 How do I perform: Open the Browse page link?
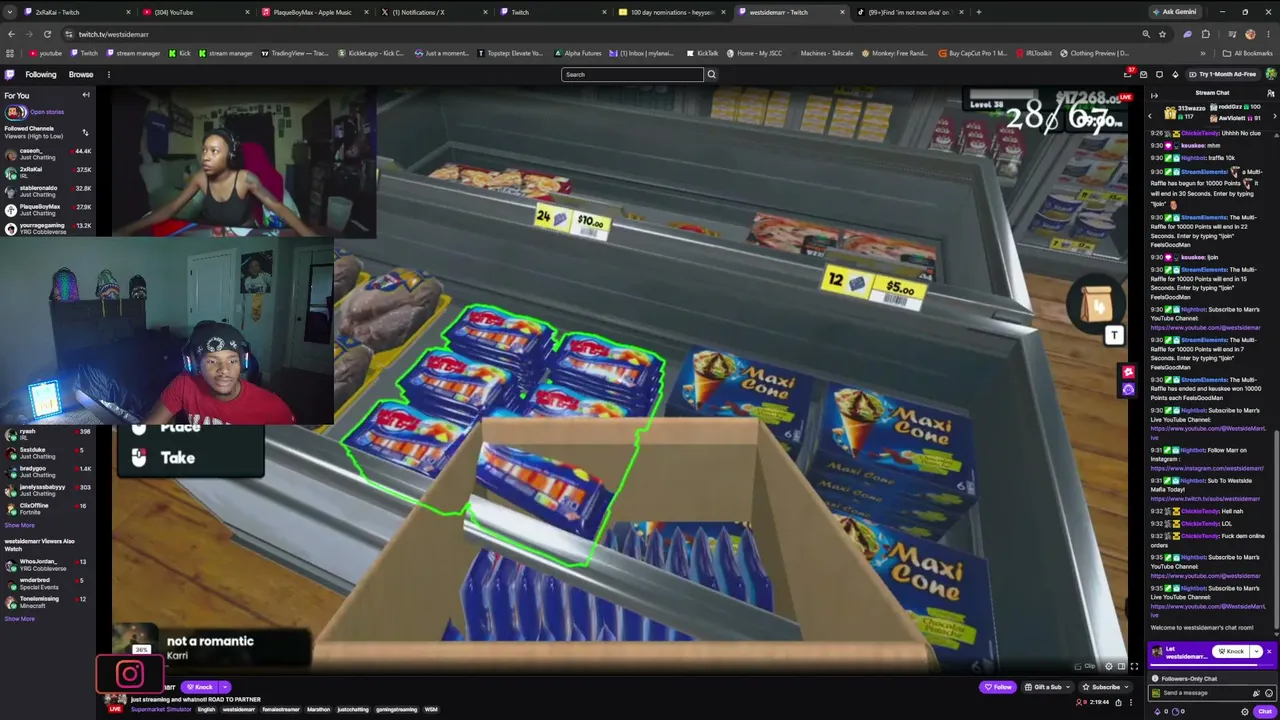(81, 74)
